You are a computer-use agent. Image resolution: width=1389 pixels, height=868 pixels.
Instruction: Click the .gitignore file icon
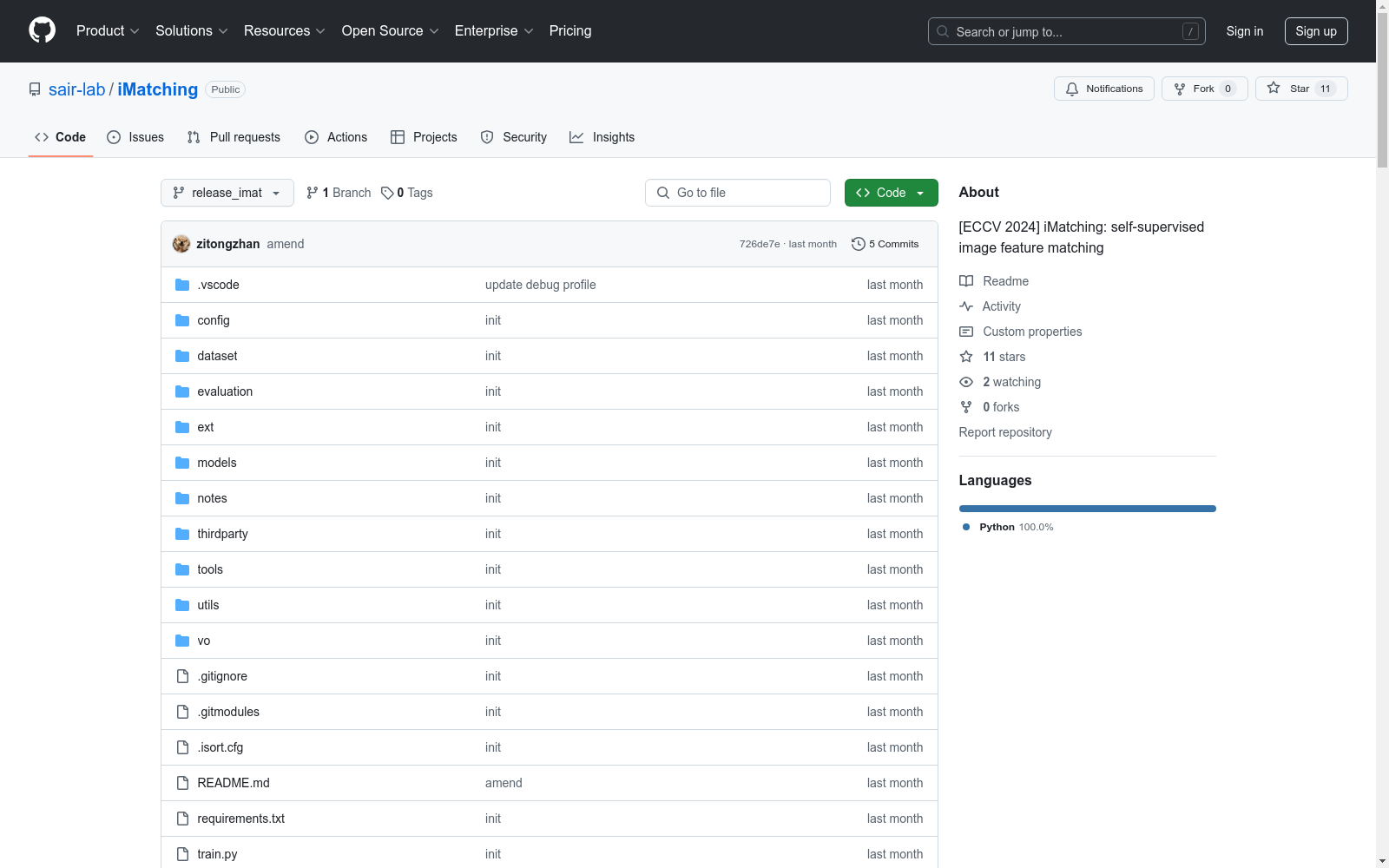[x=182, y=676]
